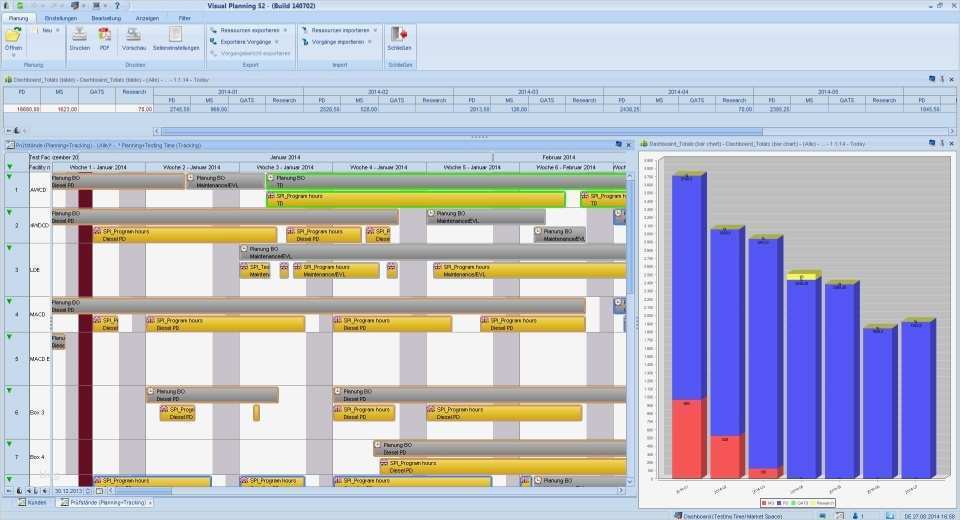Click the Öffnen folder icon

pyautogui.click(x=13, y=35)
